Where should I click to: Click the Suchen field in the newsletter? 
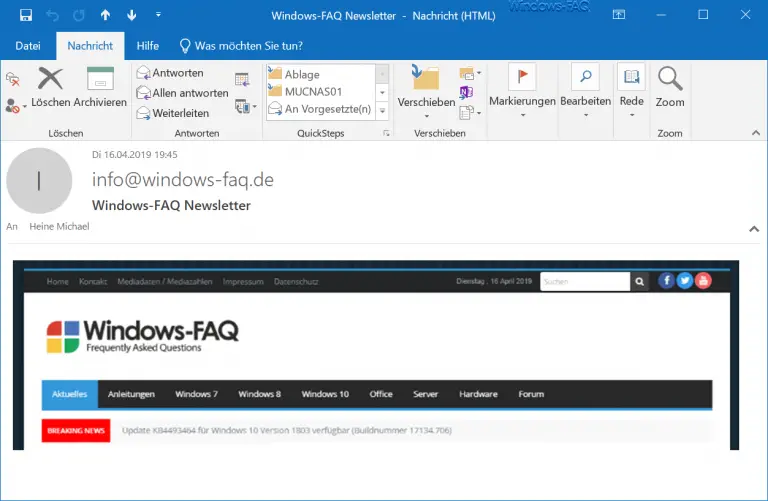tap(584, 282)
